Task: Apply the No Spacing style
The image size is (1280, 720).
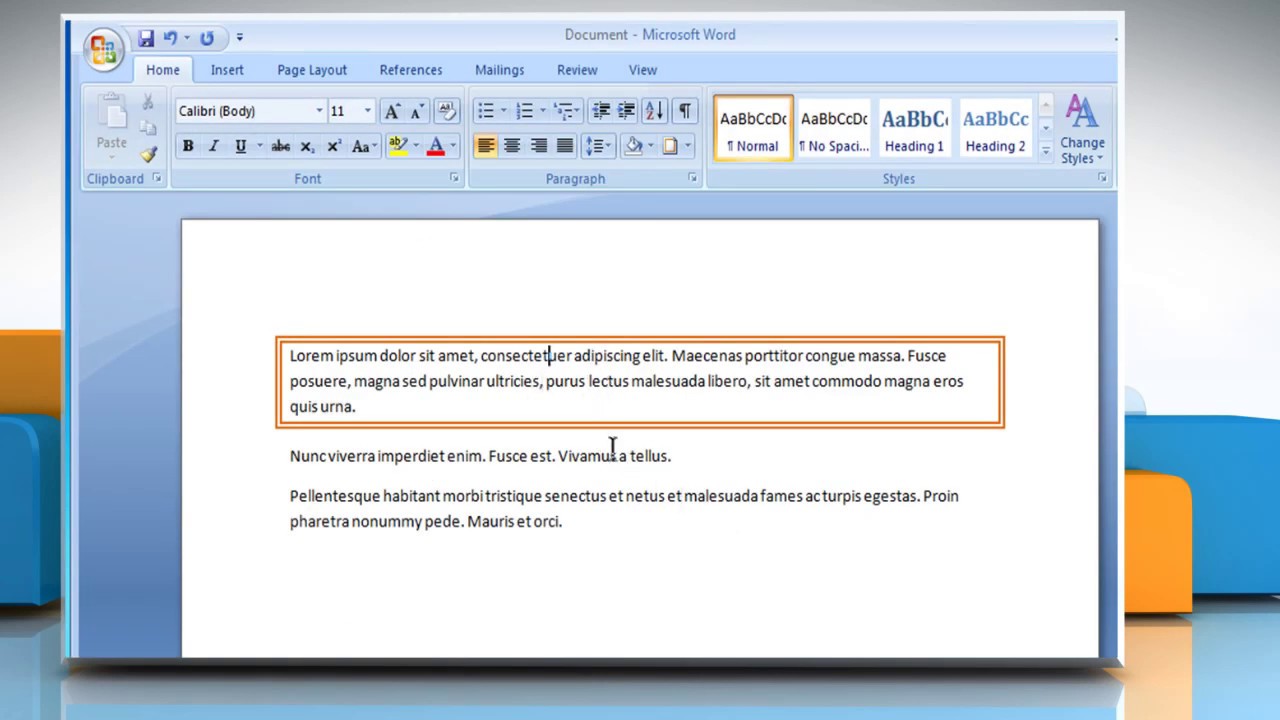Action: tap(834, 128)
